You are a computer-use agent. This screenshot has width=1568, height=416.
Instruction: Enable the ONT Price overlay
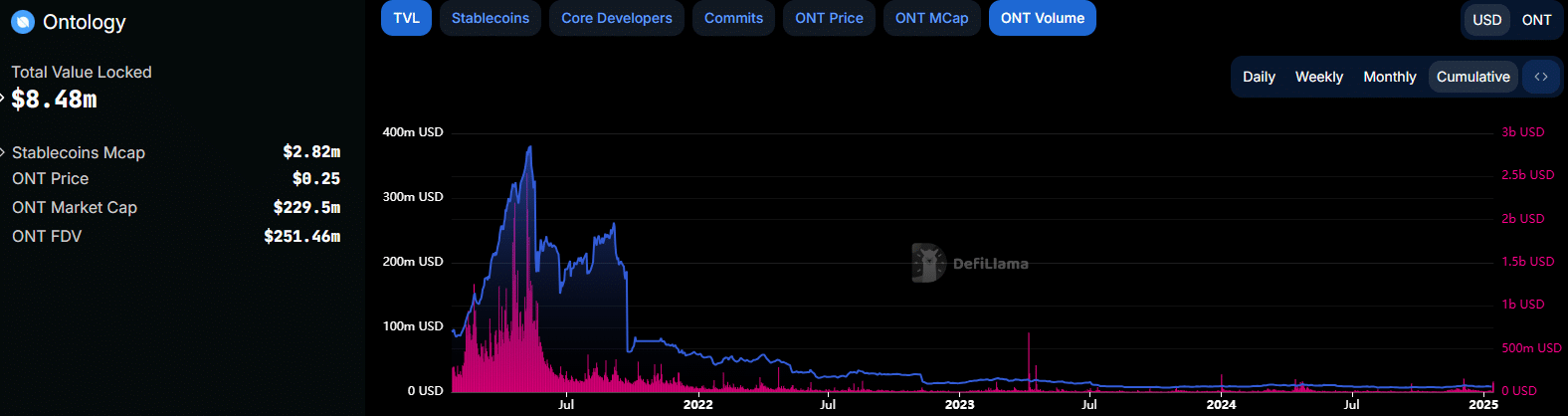829,18
